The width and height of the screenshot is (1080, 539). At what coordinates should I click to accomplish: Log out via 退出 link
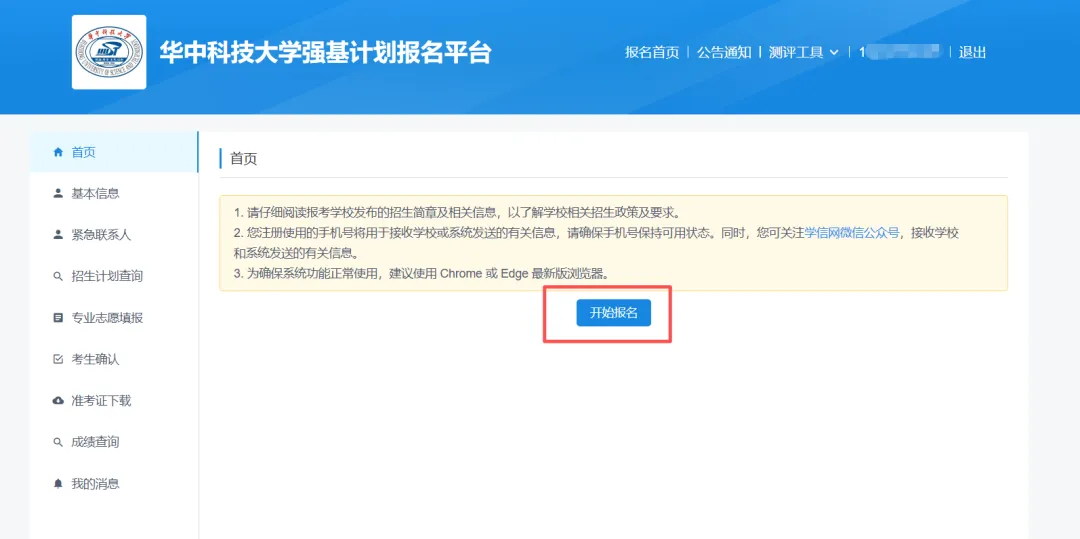coord(972,52)
